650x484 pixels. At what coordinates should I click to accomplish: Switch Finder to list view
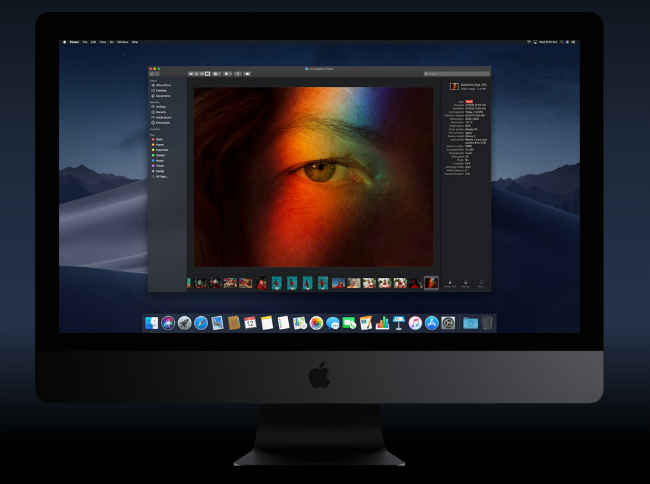point(196,74)
